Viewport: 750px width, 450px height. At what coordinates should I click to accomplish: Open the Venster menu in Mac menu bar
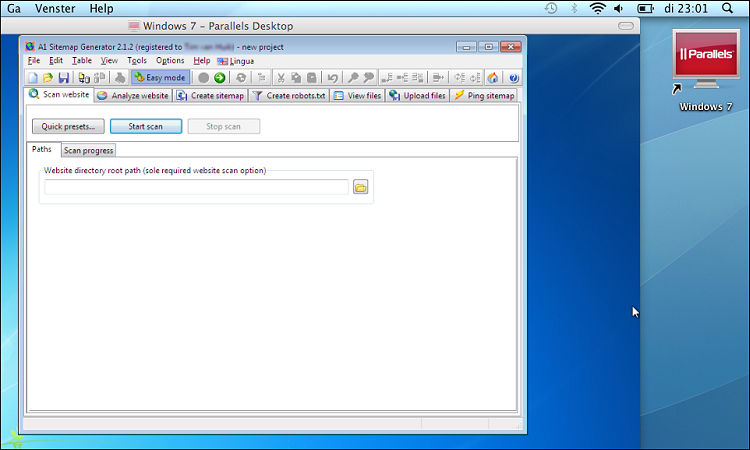click(55, 9)
